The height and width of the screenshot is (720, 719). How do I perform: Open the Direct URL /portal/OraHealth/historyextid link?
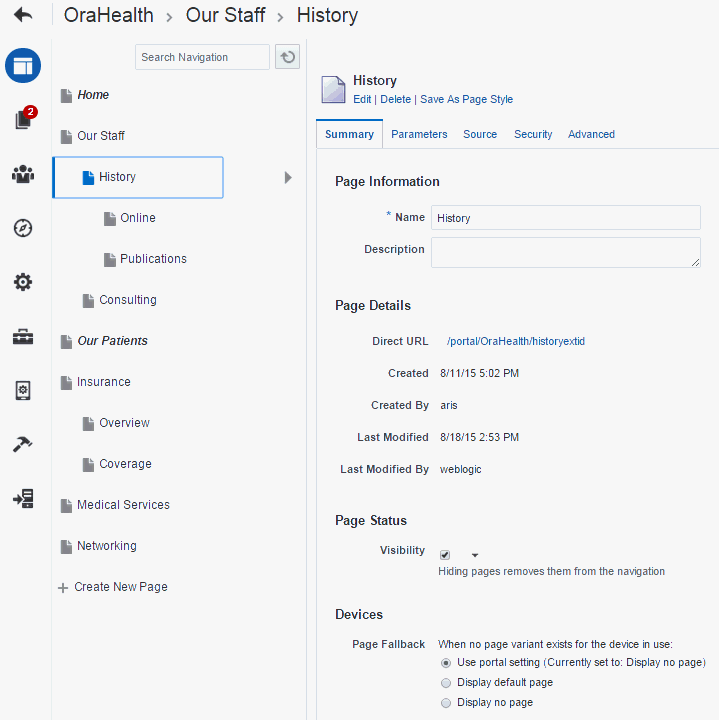pos(516,341)
